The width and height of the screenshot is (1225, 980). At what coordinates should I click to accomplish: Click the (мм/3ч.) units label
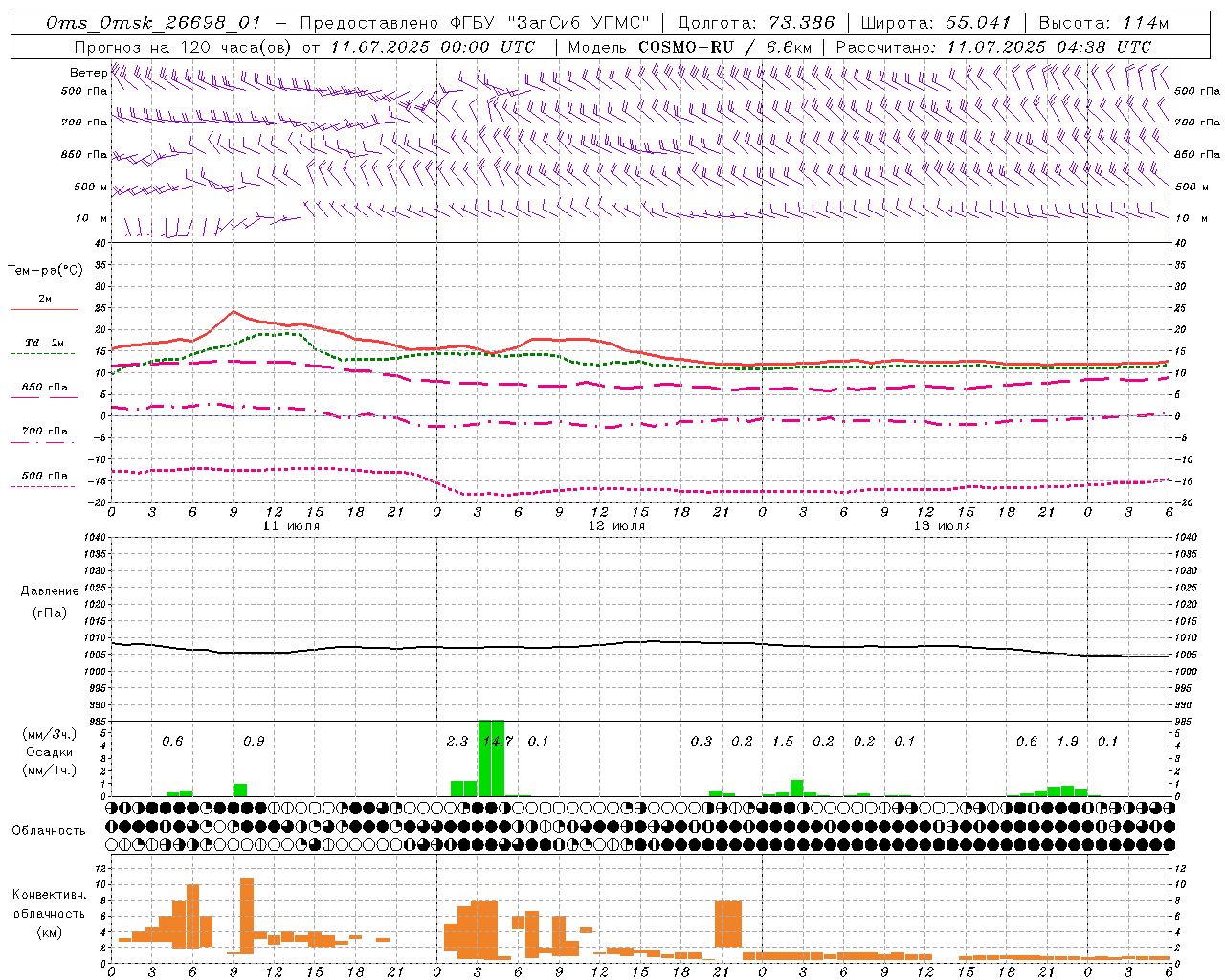pos(50,735)
